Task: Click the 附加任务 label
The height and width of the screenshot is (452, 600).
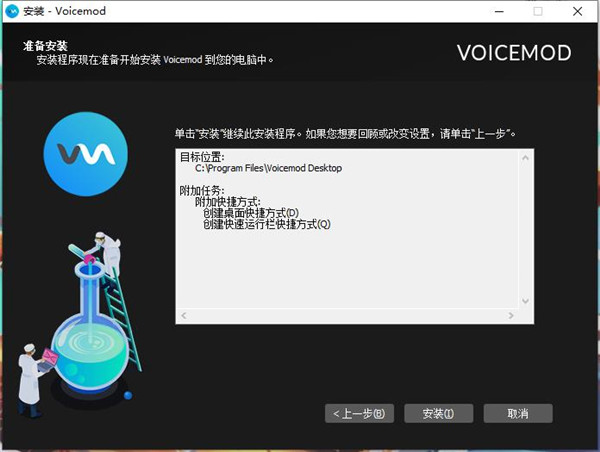Action: (202, 190)
